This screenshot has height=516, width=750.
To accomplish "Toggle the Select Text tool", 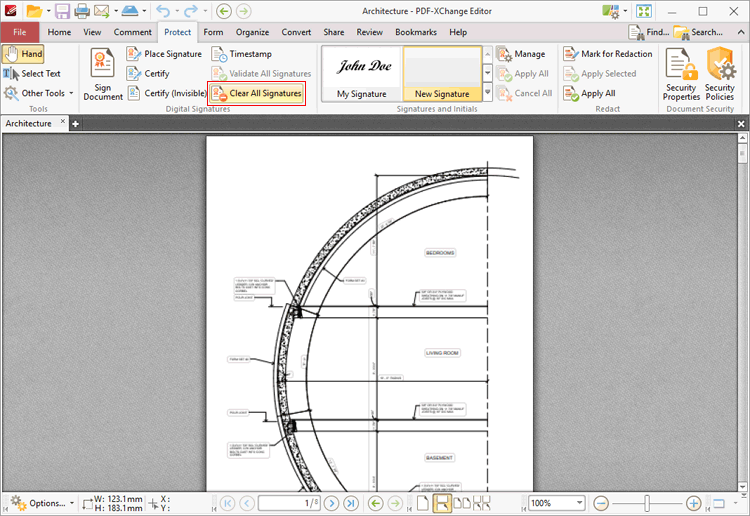I will (x=32, y=74).
